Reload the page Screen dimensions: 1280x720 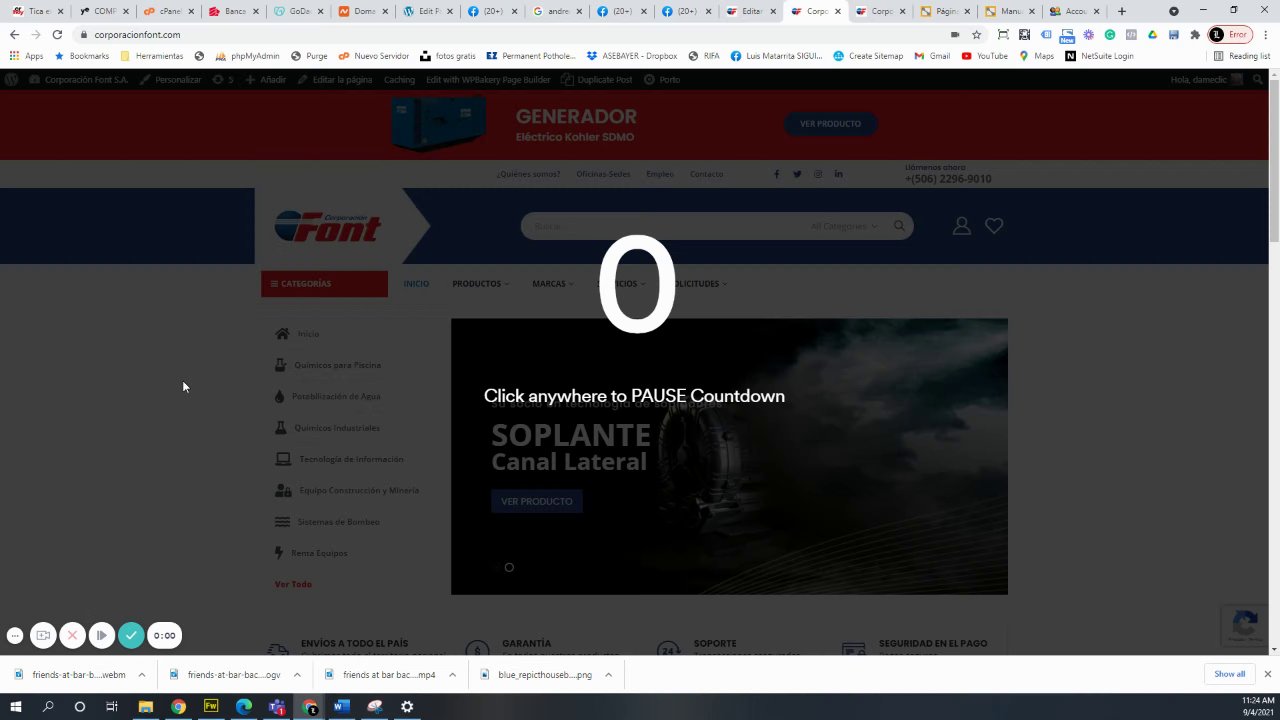(57, 34)
